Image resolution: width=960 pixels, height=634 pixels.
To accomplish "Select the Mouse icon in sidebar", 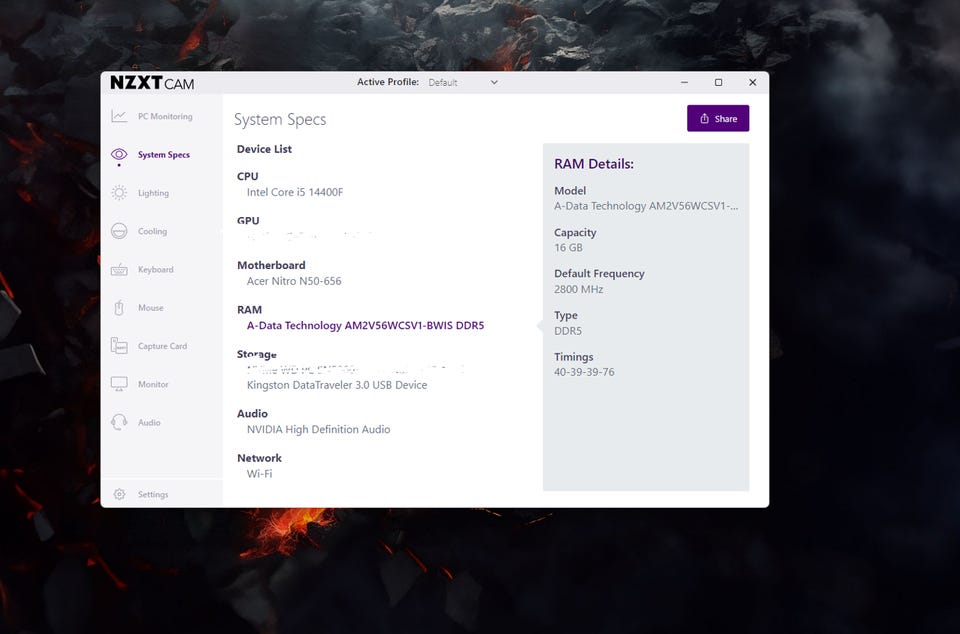I will tap(119, 308).
